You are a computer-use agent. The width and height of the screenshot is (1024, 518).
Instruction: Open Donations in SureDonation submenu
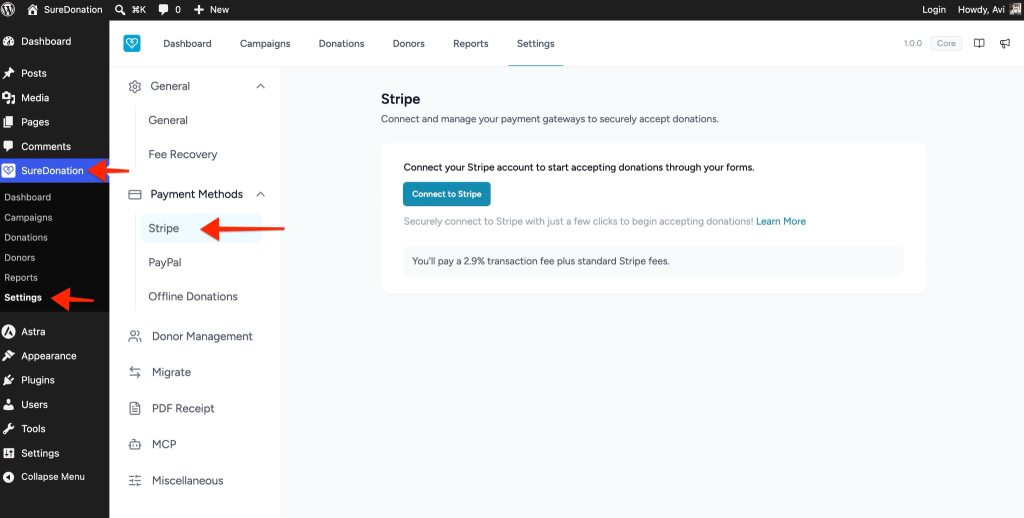click(26, 238)
